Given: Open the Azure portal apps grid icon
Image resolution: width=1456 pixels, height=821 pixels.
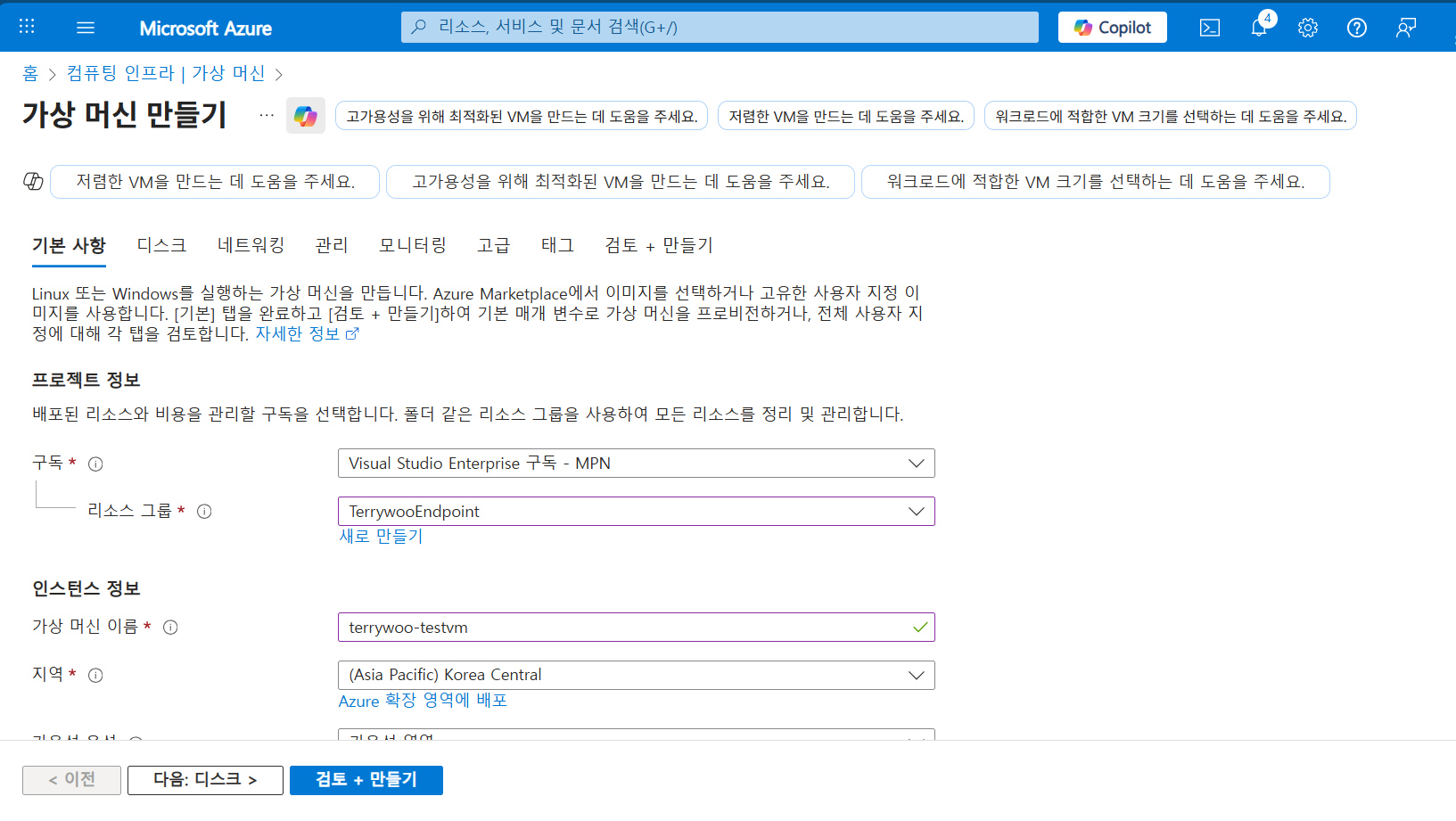Looking at the screenshot, I should pyautogui.click(x=27, y=27).
